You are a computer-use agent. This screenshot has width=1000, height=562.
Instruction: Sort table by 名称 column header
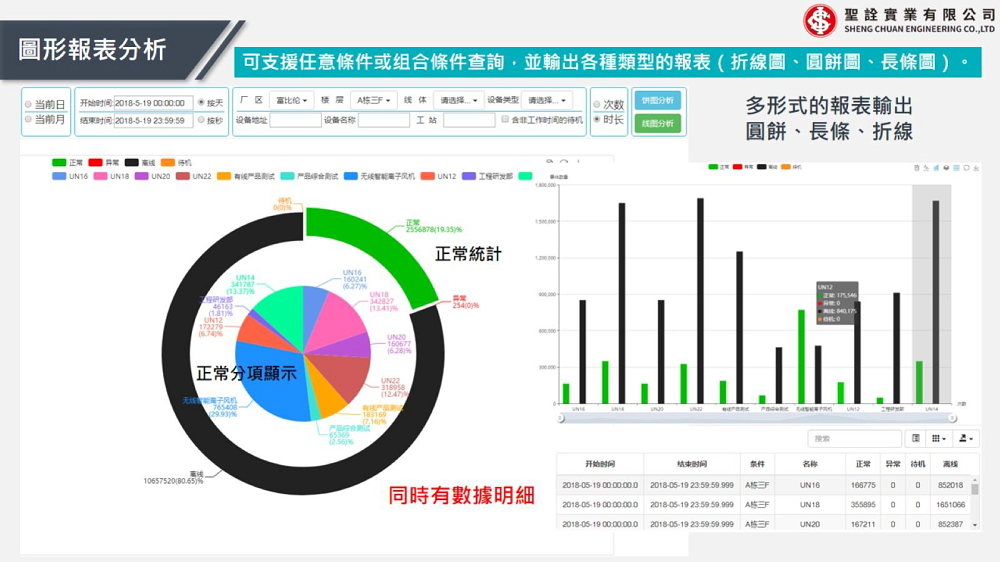[x=809, y=464]
